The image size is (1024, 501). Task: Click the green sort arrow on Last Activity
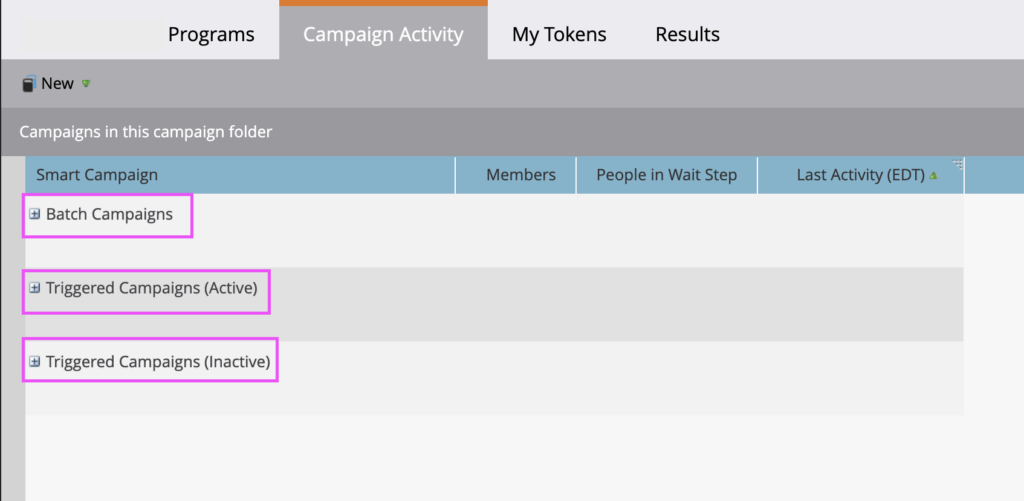[933, 176]
